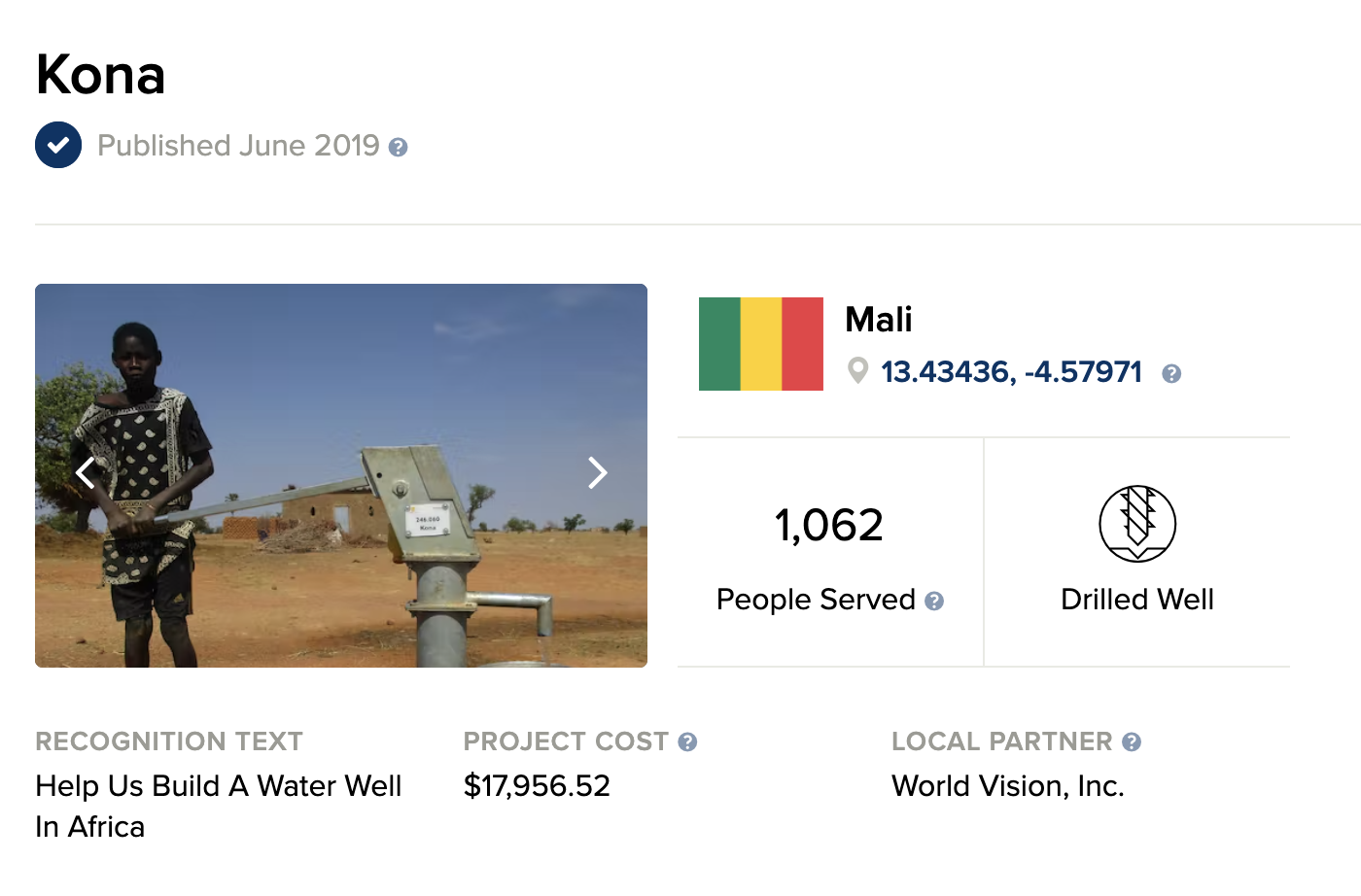Open the Local Partner help icon

(1131, 742)
